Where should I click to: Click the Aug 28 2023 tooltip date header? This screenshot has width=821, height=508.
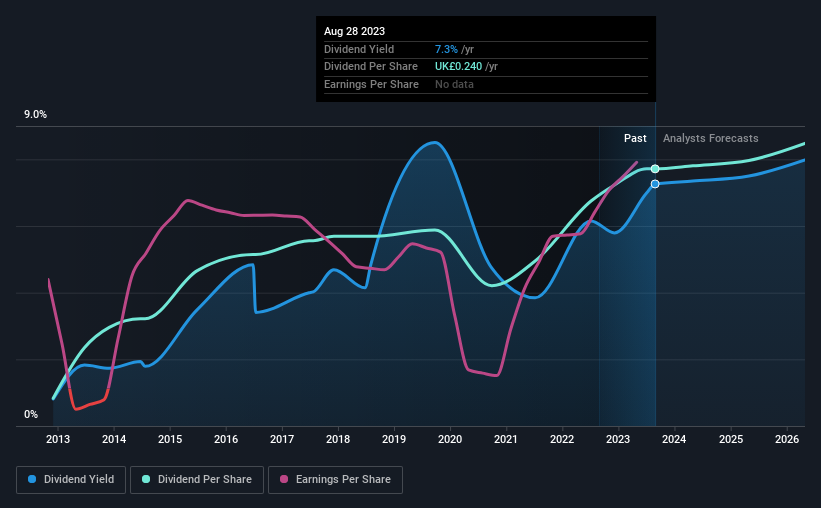click(354, 31)
